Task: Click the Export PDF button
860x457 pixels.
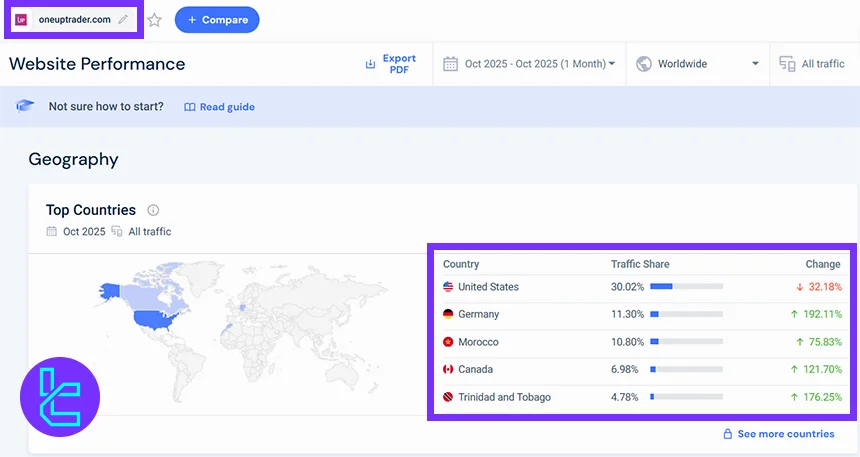Action: [391, 64]
